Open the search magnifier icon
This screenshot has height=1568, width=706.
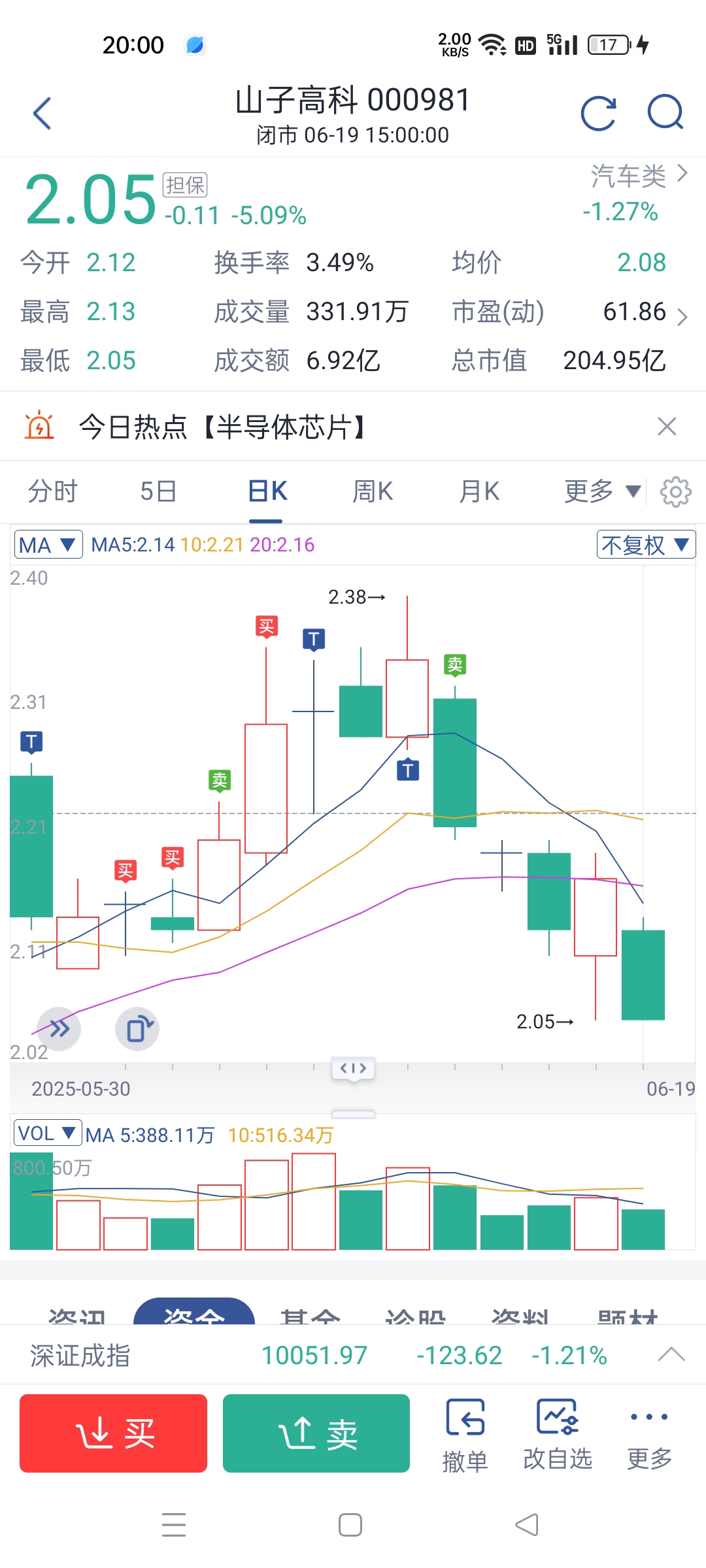[665, 112]
